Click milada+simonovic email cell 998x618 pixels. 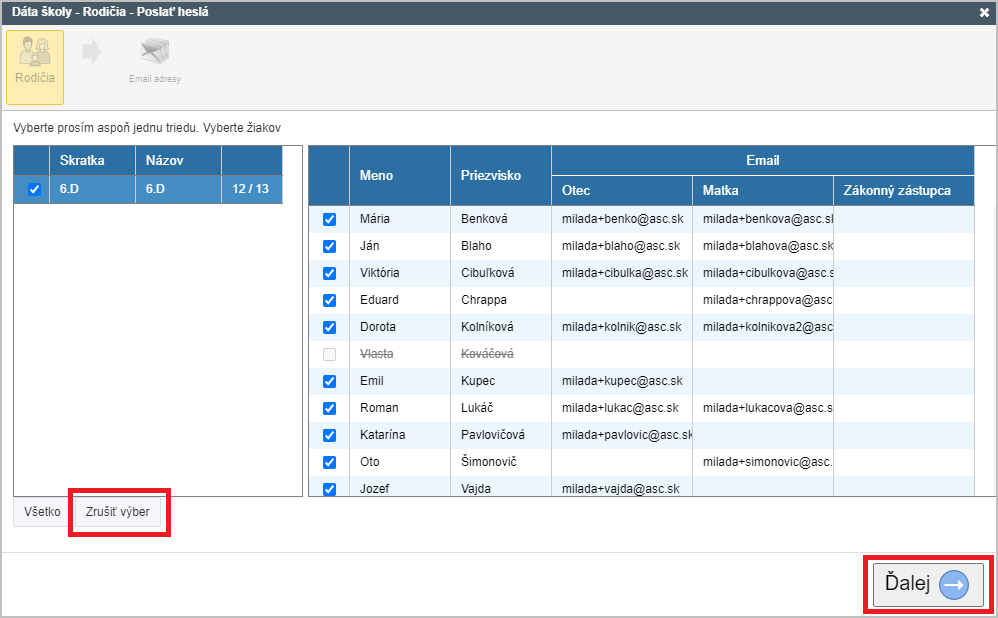coord(763,462)
